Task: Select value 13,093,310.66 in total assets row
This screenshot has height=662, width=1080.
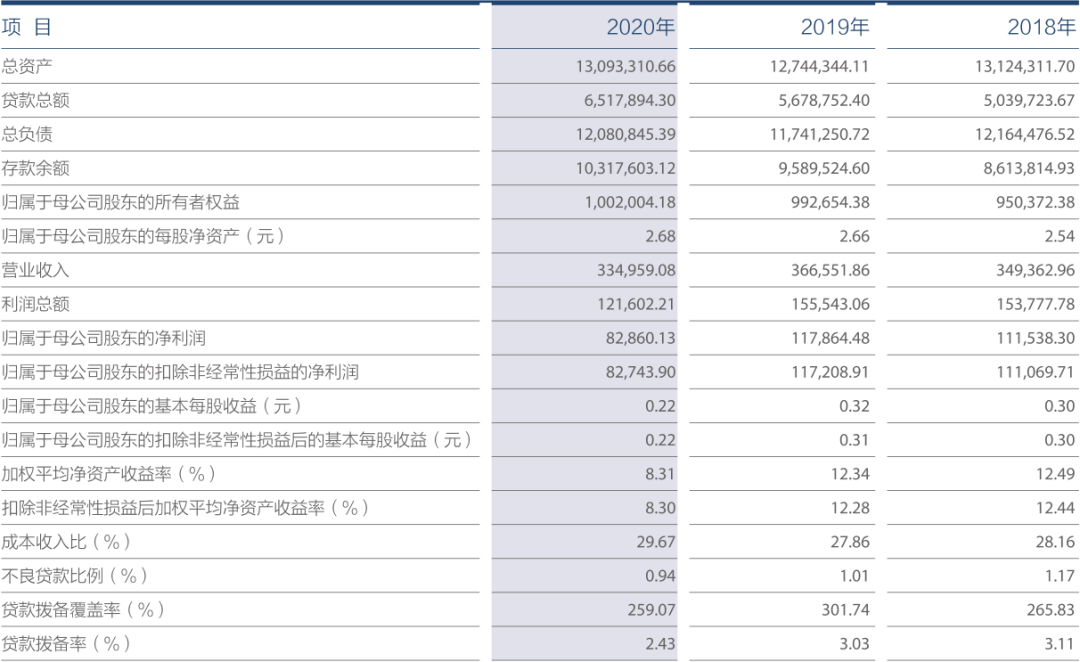Action: coord(625,66)
